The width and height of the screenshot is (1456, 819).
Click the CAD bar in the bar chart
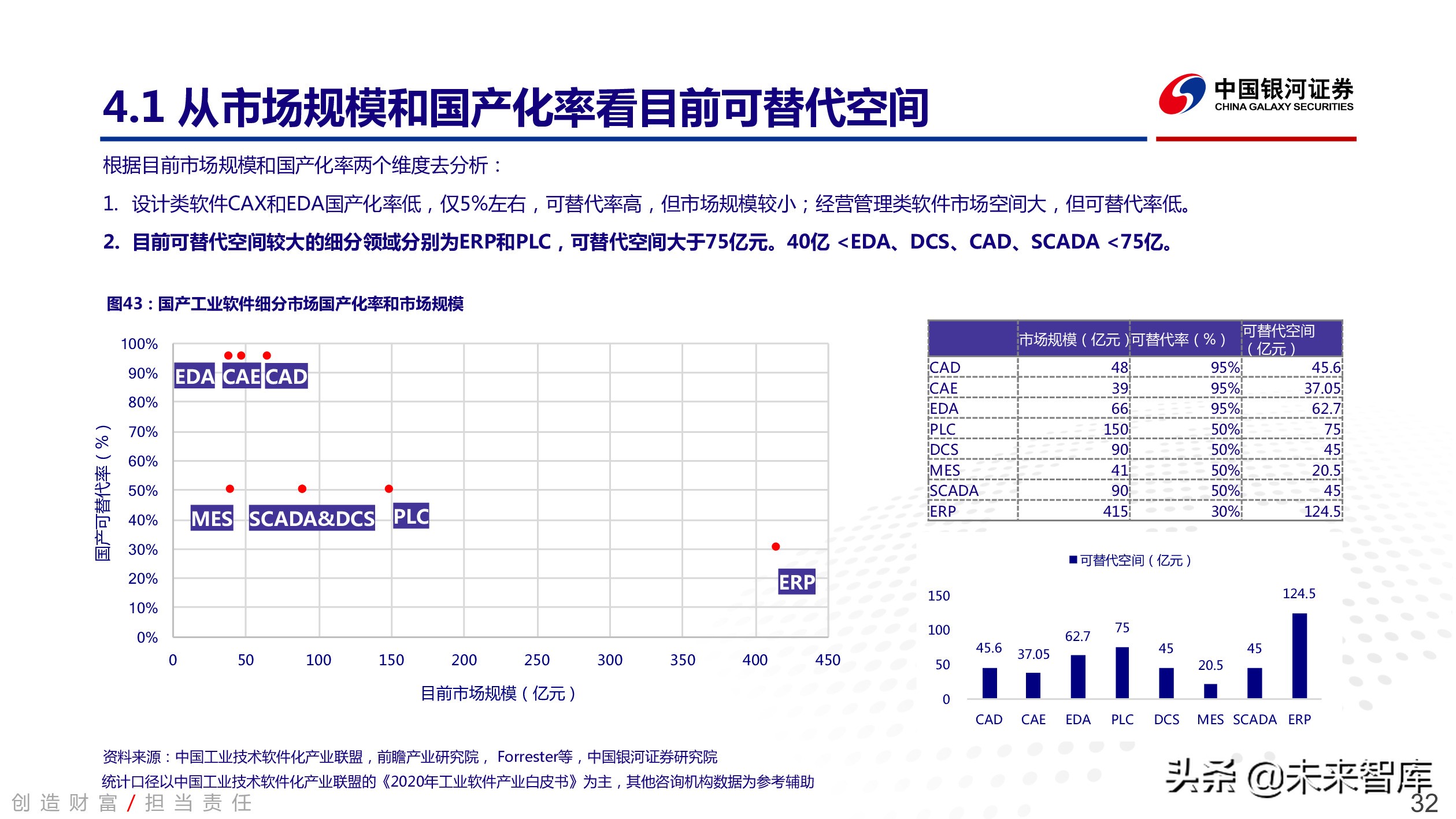(990, 683)
